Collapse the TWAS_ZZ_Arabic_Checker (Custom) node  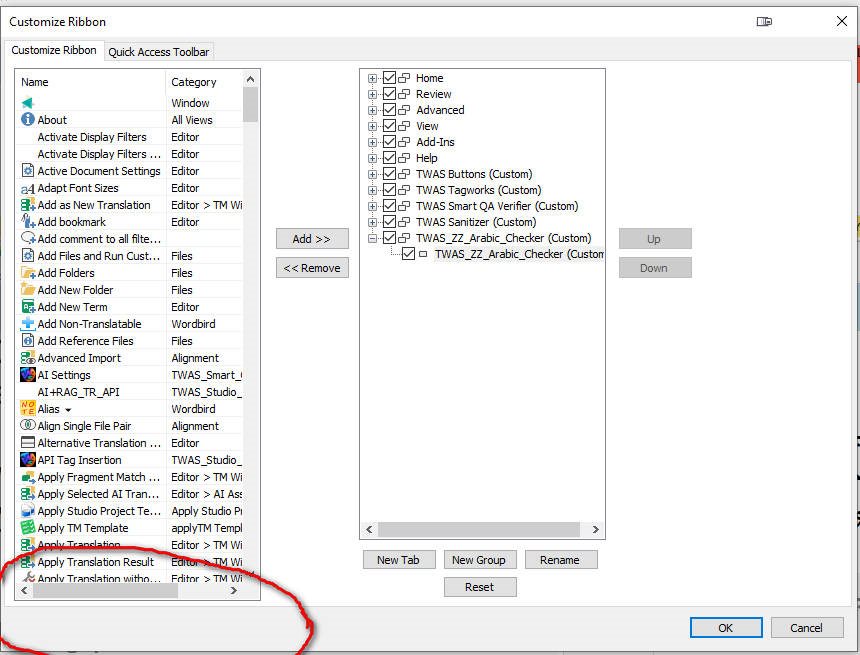371,238
